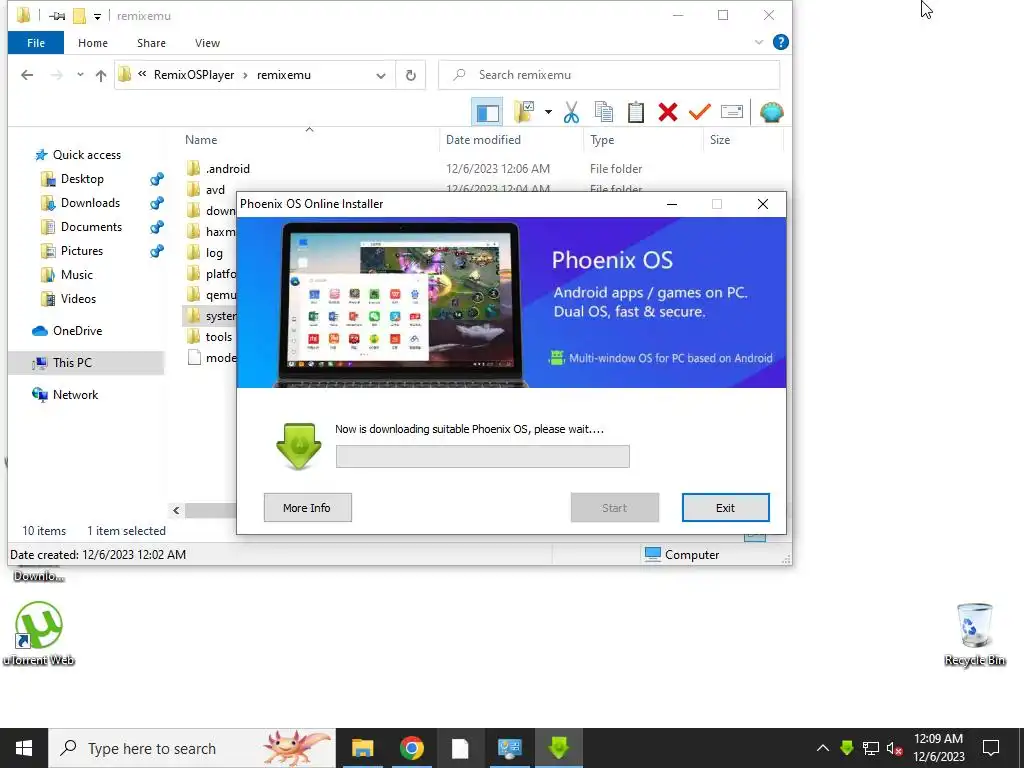Click the Rename icon in Explorer toolbar
Image resolution: width=1024 pixels, height=768 pixels.
coord(731,112)
